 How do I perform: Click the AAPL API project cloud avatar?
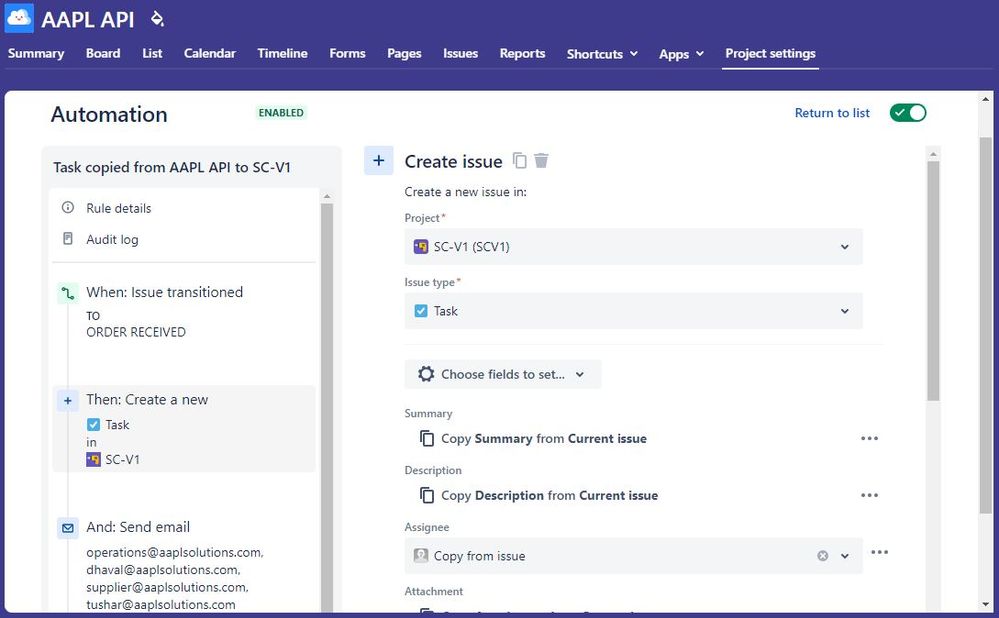(19, 18)
